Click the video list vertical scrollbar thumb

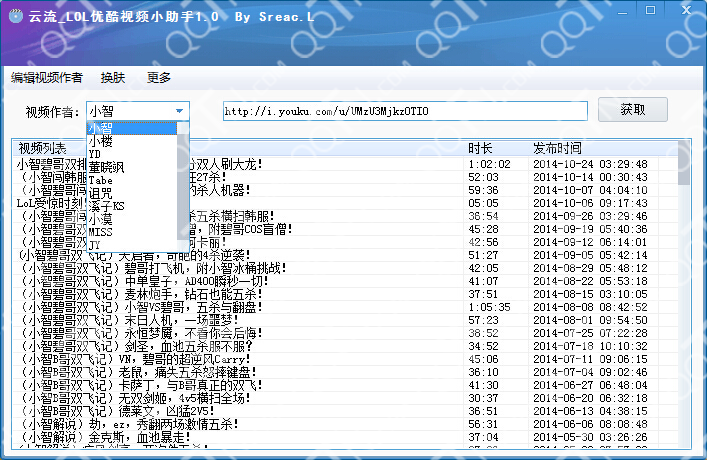(684, 162)
